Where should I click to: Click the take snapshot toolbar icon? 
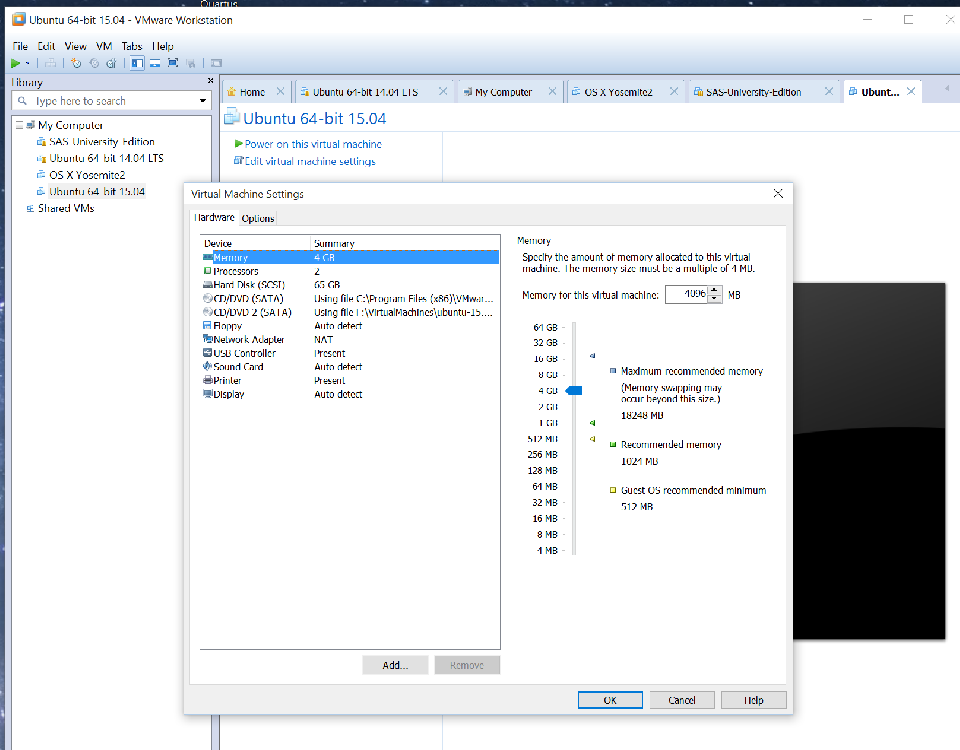pos(76,63)
